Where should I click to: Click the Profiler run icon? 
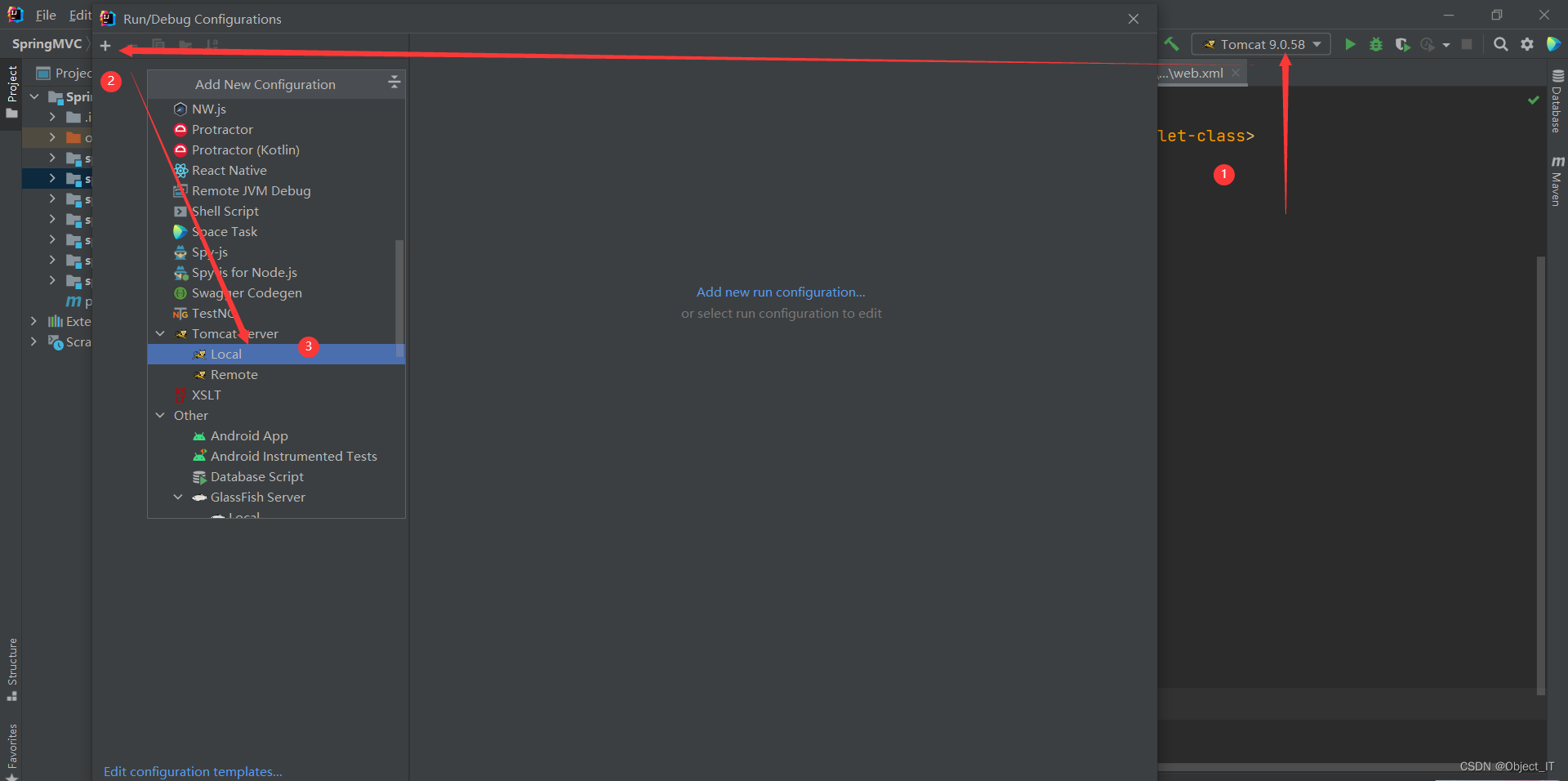pos(1428,44)
